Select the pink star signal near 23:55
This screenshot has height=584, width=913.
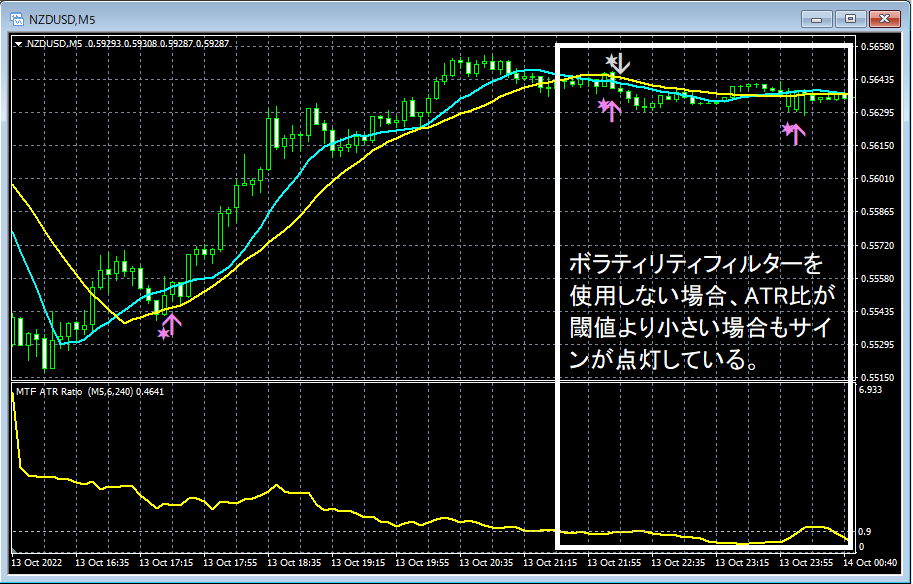pos(788,128)
